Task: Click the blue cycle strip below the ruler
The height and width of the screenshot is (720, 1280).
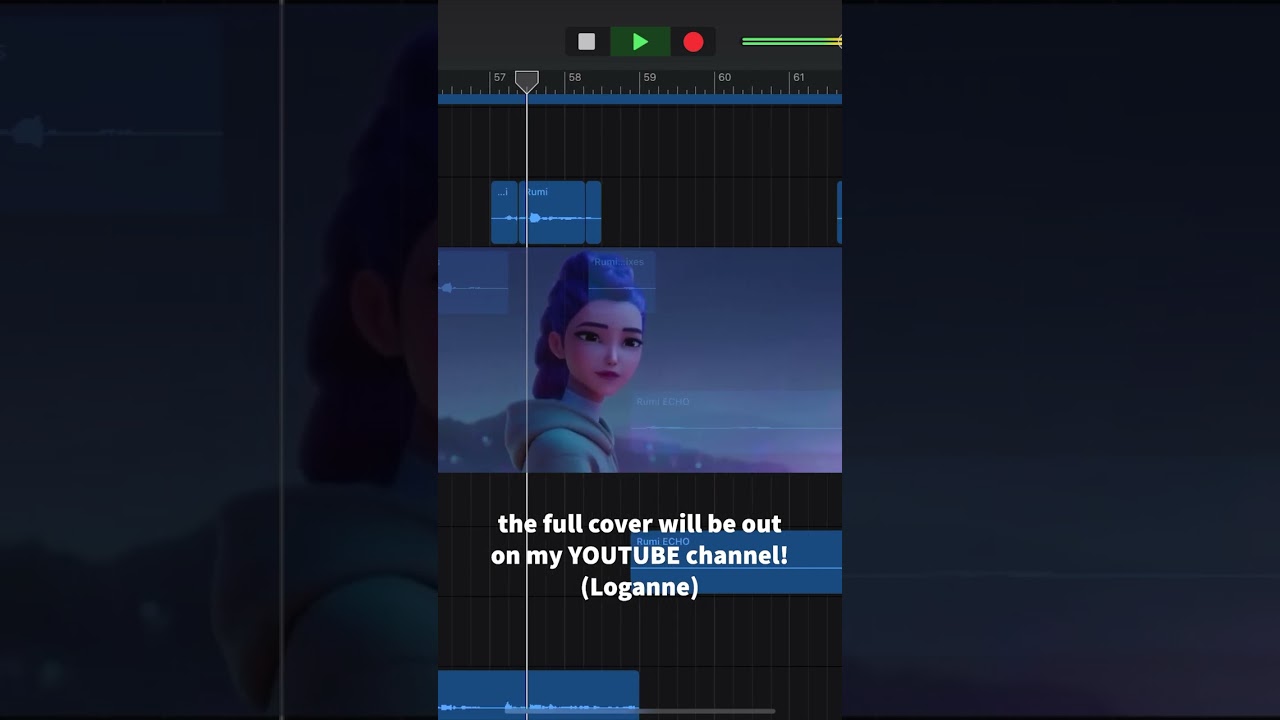Action: tap(640, 99)
